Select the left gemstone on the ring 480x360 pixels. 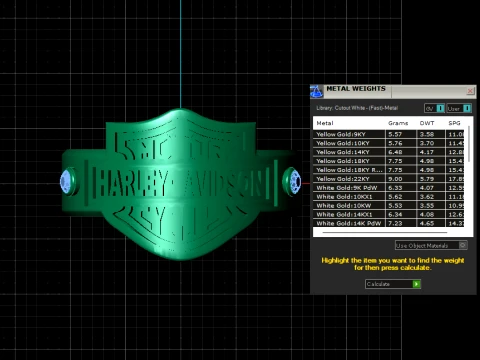click(x=66, y=182)
